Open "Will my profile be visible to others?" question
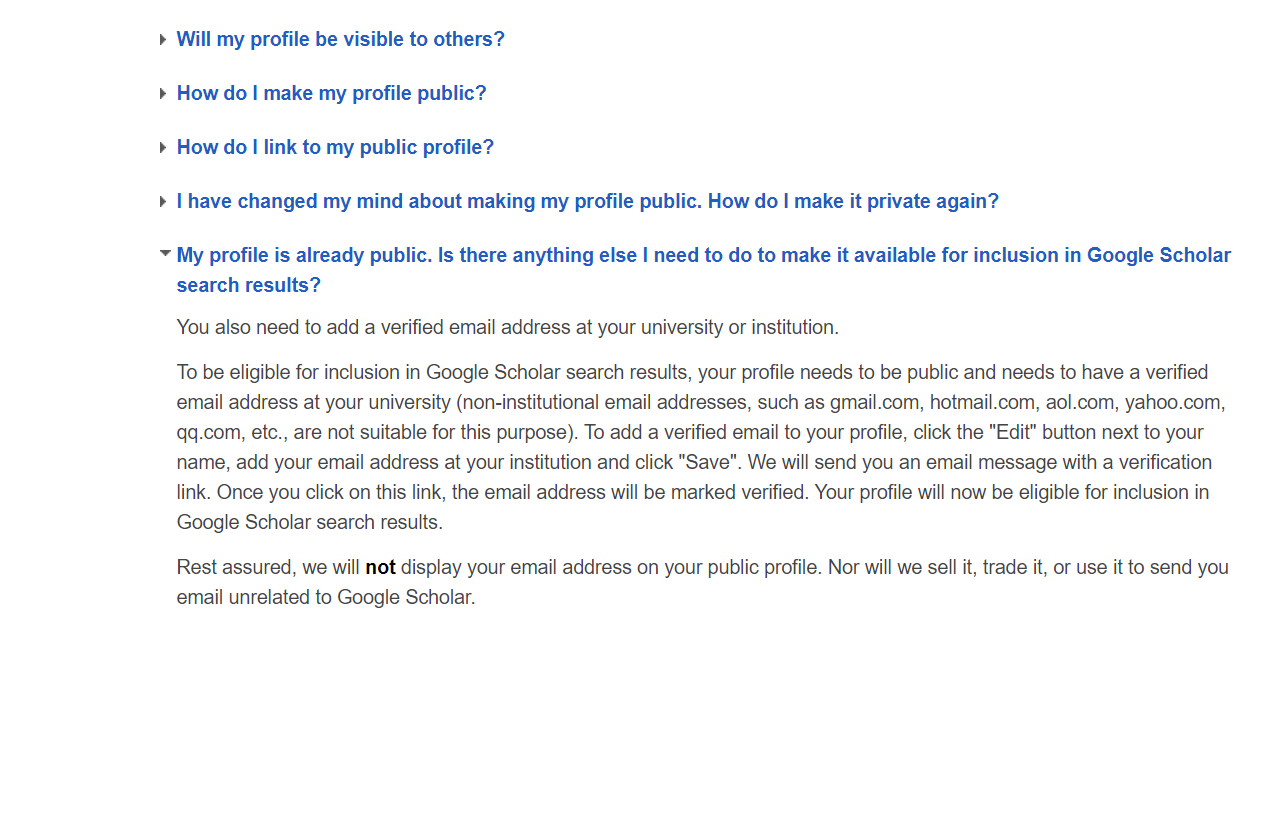The width and height of the screenshot is (1266, 813). click(340, 40)
